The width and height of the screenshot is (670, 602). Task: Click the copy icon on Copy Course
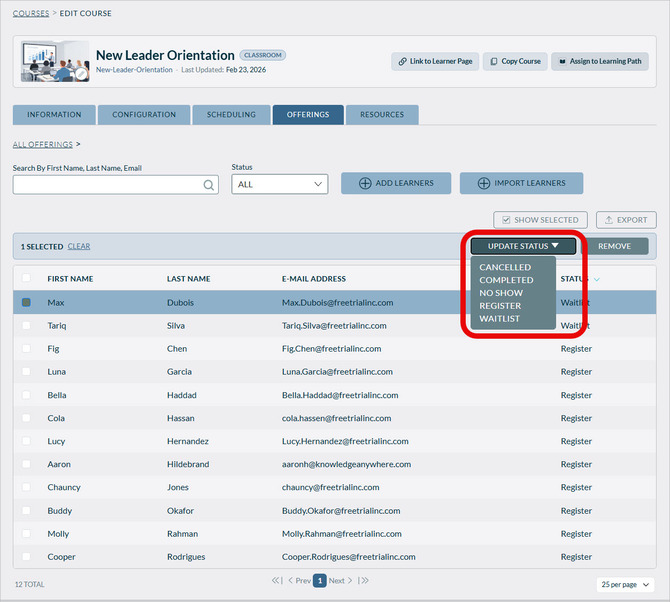coord(494,62)
